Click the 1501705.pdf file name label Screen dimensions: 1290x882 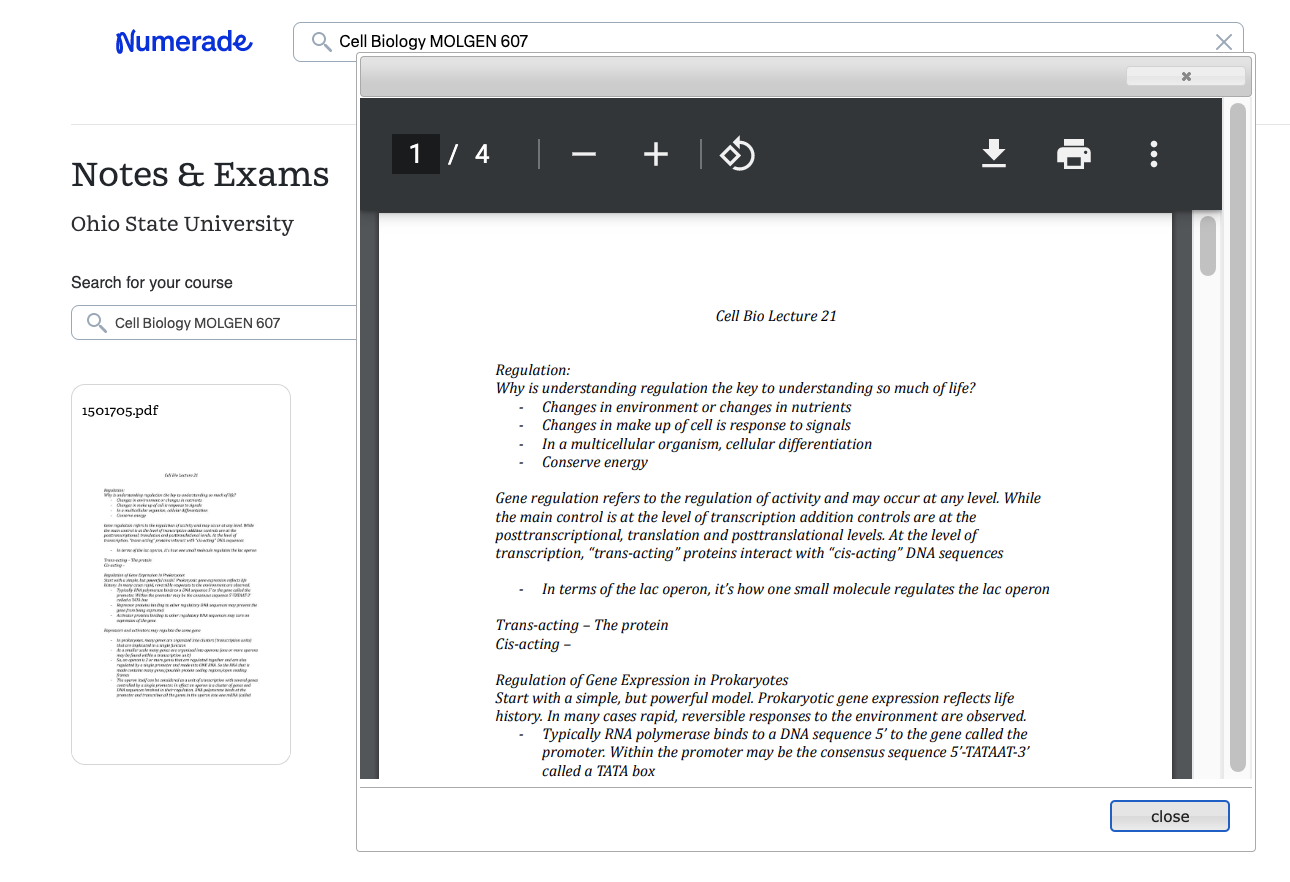(120, 410)
